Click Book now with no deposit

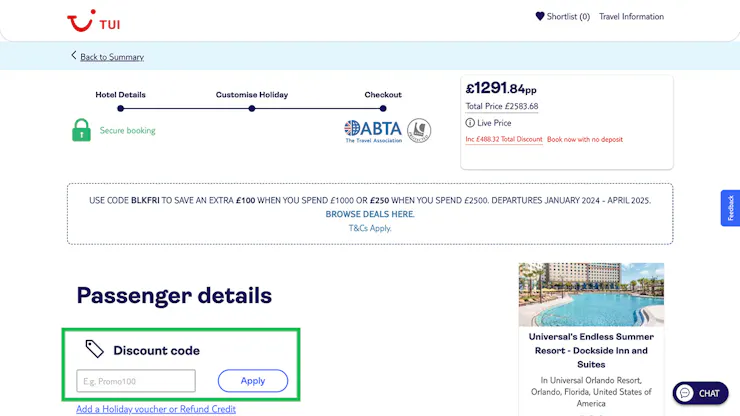(585, 139)
